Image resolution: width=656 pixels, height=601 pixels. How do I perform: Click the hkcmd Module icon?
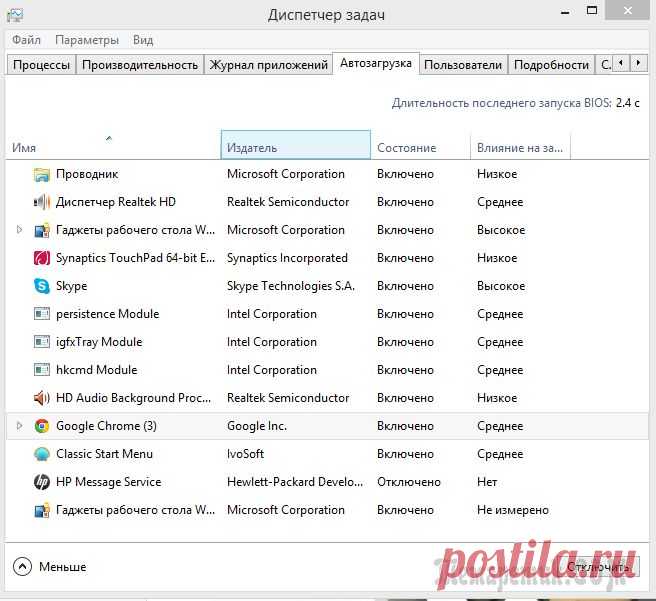[x=42, y=370]
